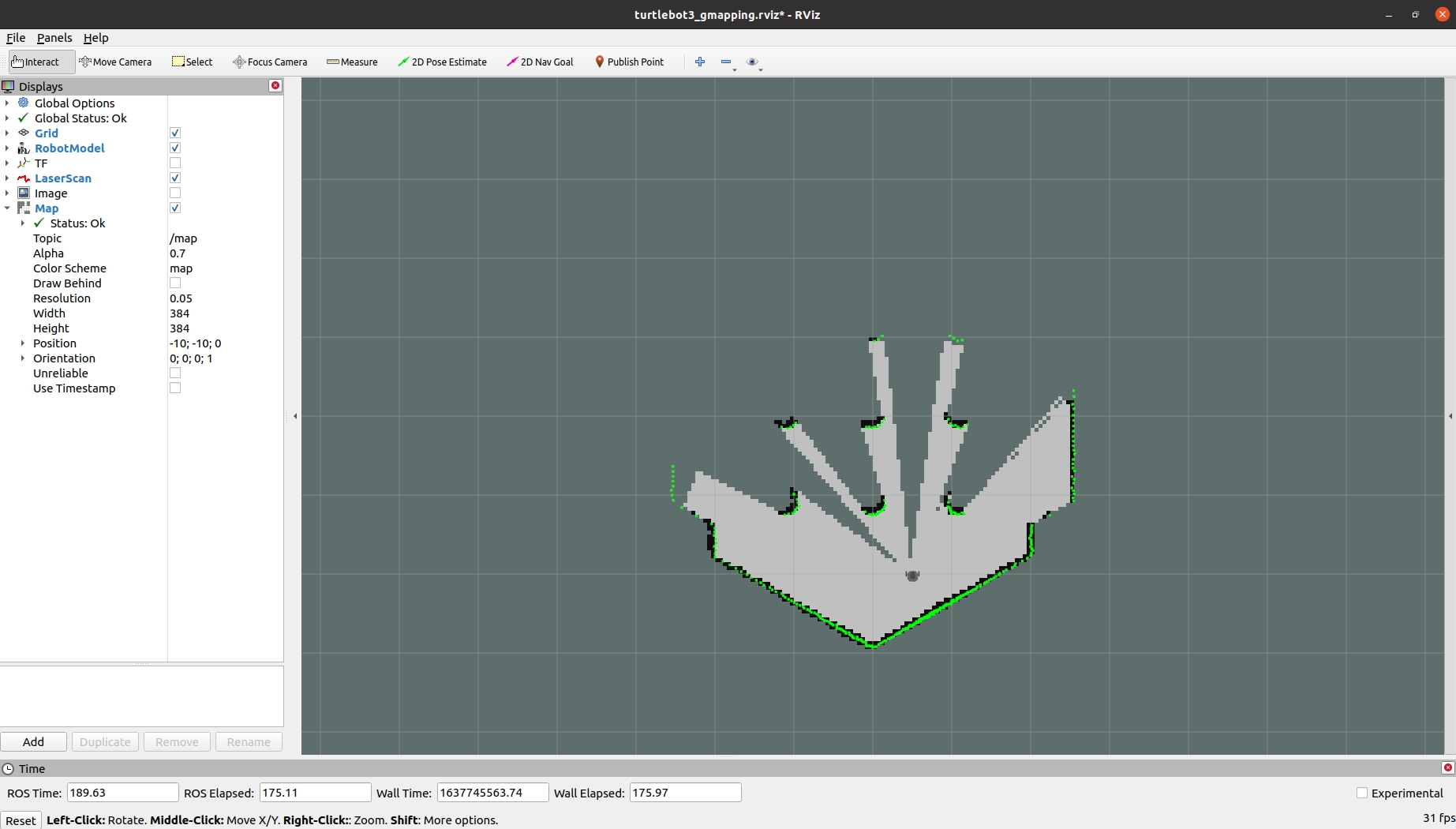
Task: Open the Measure tool
Action: [351, 62]
